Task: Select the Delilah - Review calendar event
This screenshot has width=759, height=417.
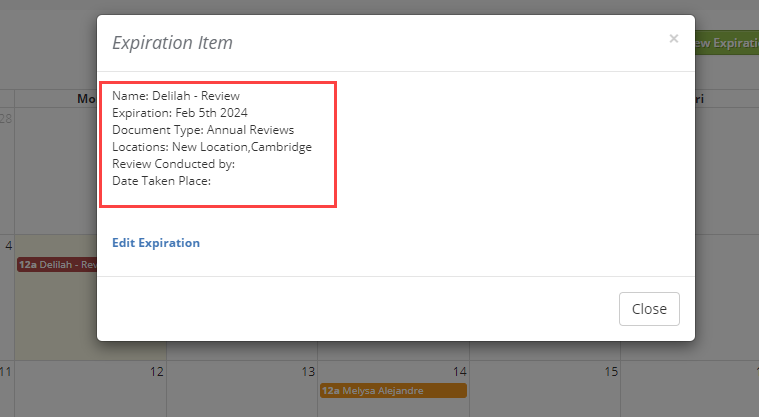Action: (x=57, y=265)
